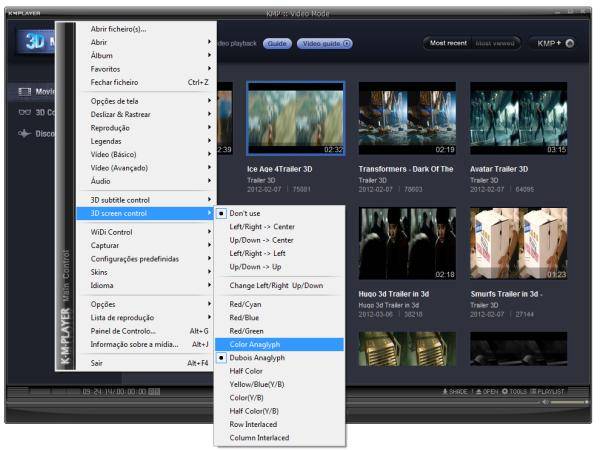The width and height of the screenshot is (600, 450).
Task: Choose Fechar ficheiro menu entry
Action: click(x=147, y=82)
